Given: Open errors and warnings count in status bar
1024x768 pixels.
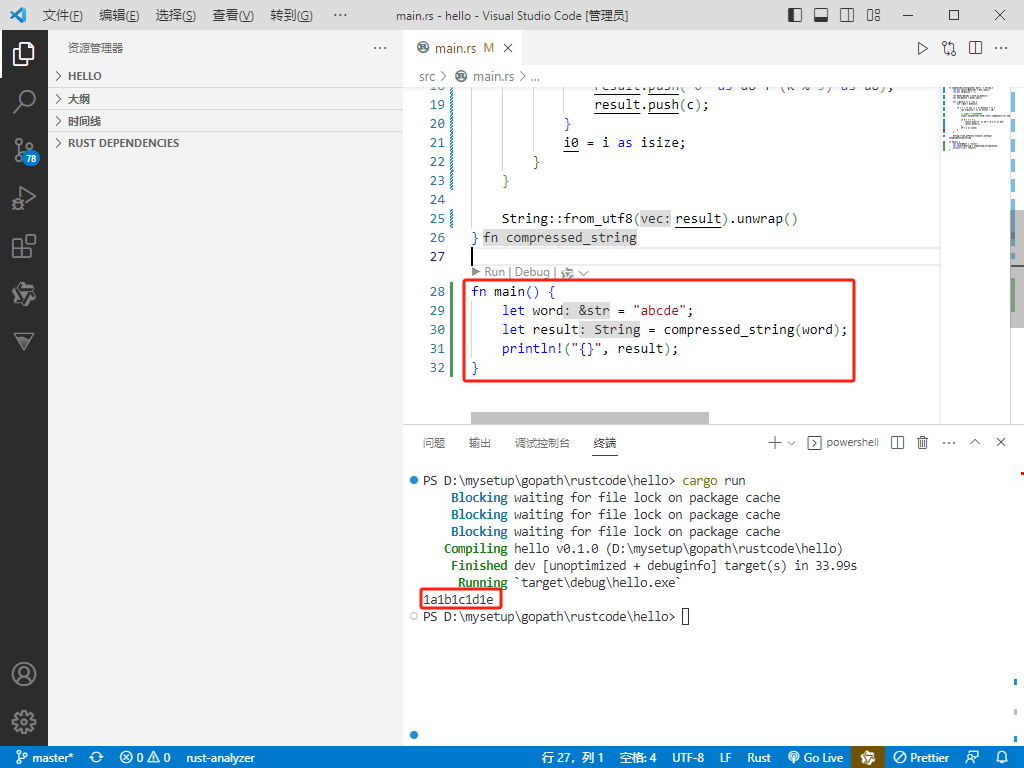Looking at the screenshot, I should coord(145,758).
